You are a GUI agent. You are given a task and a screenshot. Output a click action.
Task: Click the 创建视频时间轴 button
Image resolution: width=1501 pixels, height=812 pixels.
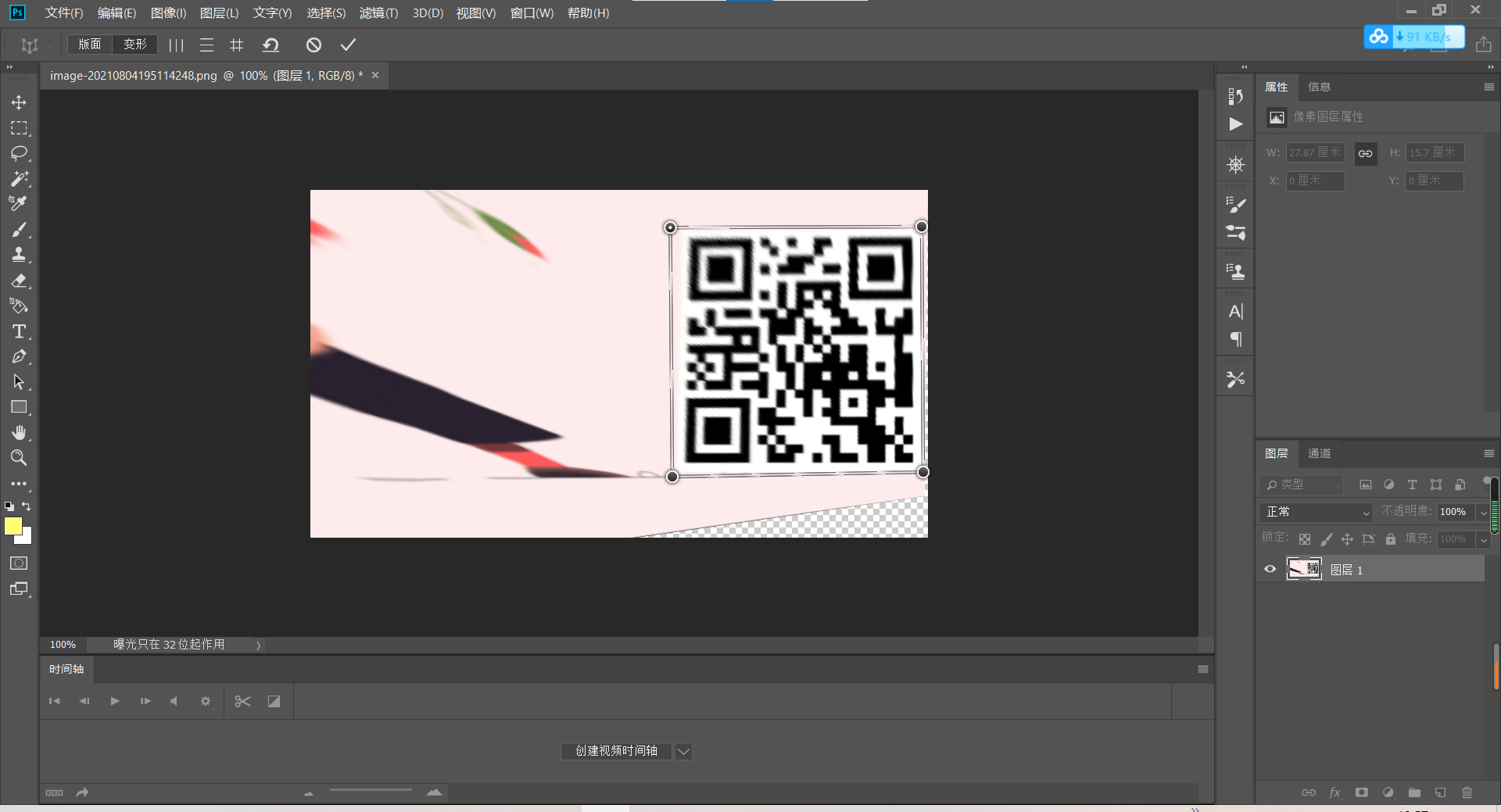616,751
